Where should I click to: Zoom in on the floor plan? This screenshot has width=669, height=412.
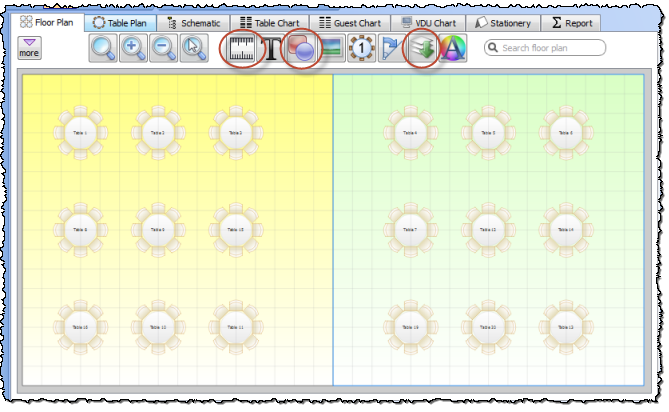pyautogui.click(x=133, y=48)
